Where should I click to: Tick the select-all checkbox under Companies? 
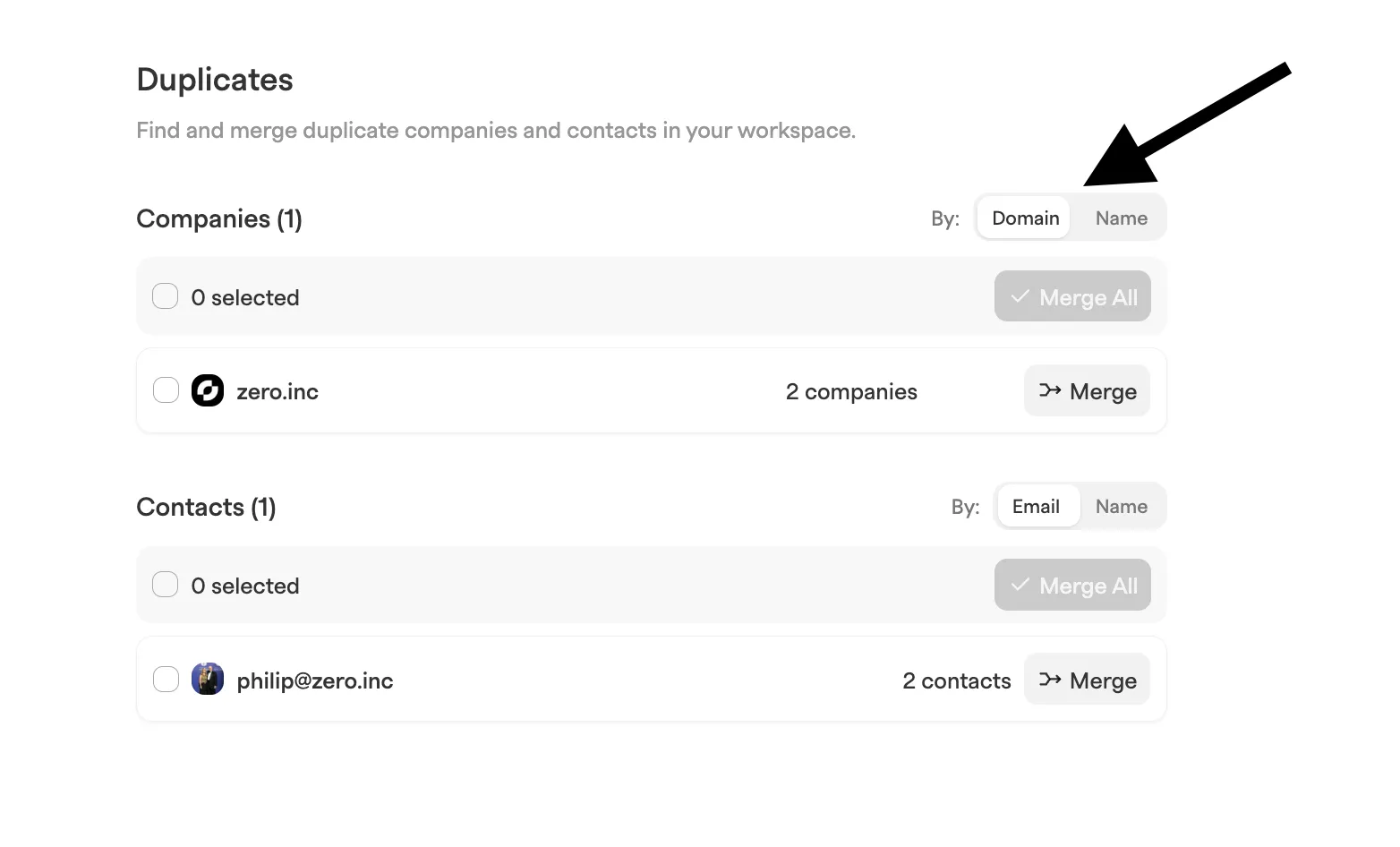pos(166,296)
